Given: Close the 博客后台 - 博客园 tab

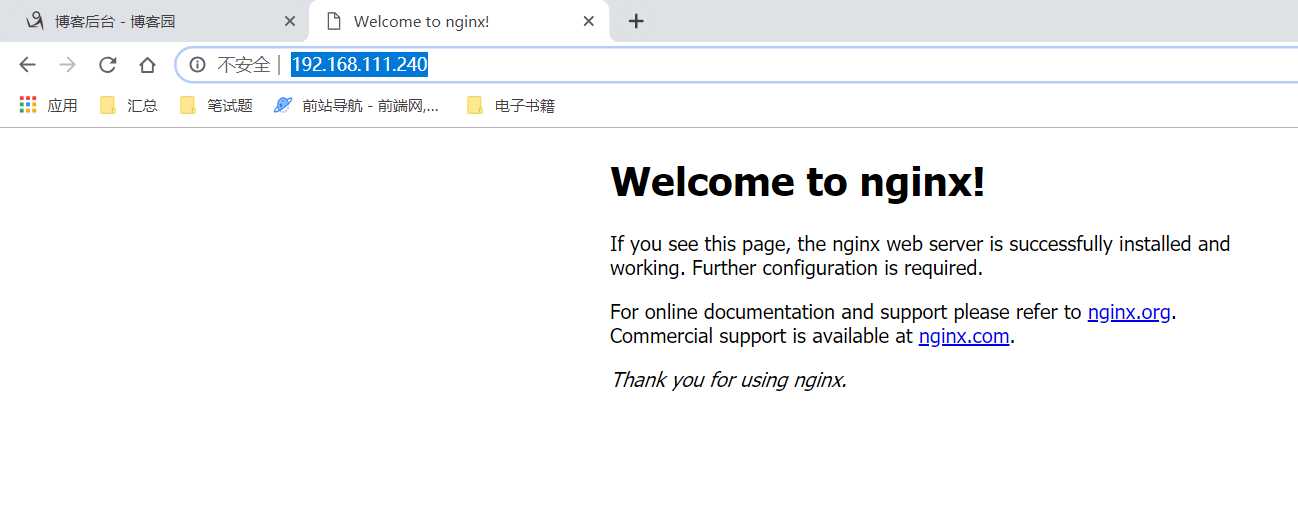Looking at the screenshot, I should point(290,21).
